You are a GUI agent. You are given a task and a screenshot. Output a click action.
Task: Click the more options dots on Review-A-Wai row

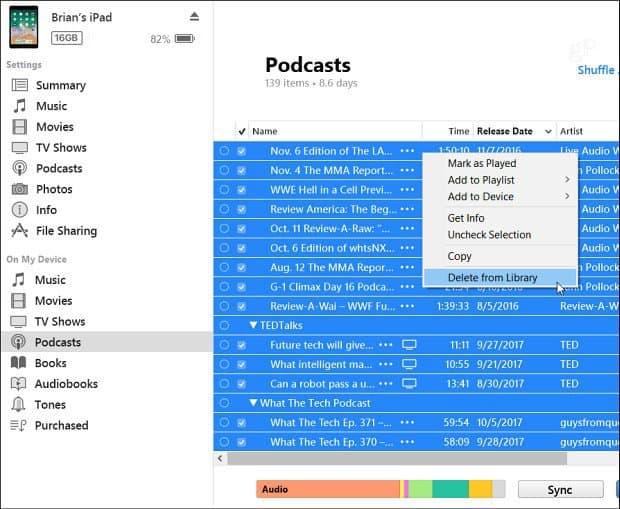point(406,307)
